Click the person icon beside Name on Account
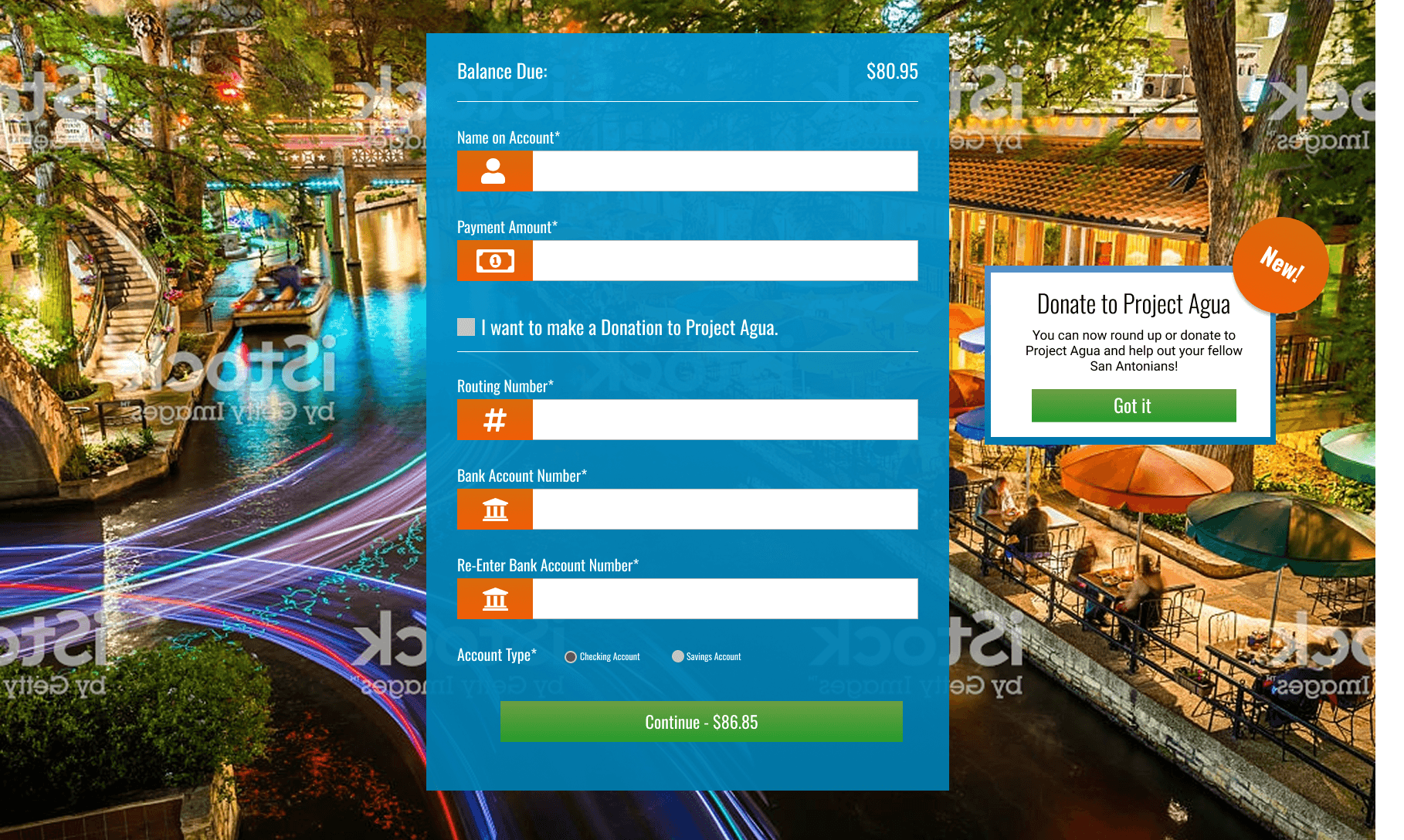Image resolution: width=1404 pixels, height=840 pixels. pyautogui.click(x=494, y=171)
